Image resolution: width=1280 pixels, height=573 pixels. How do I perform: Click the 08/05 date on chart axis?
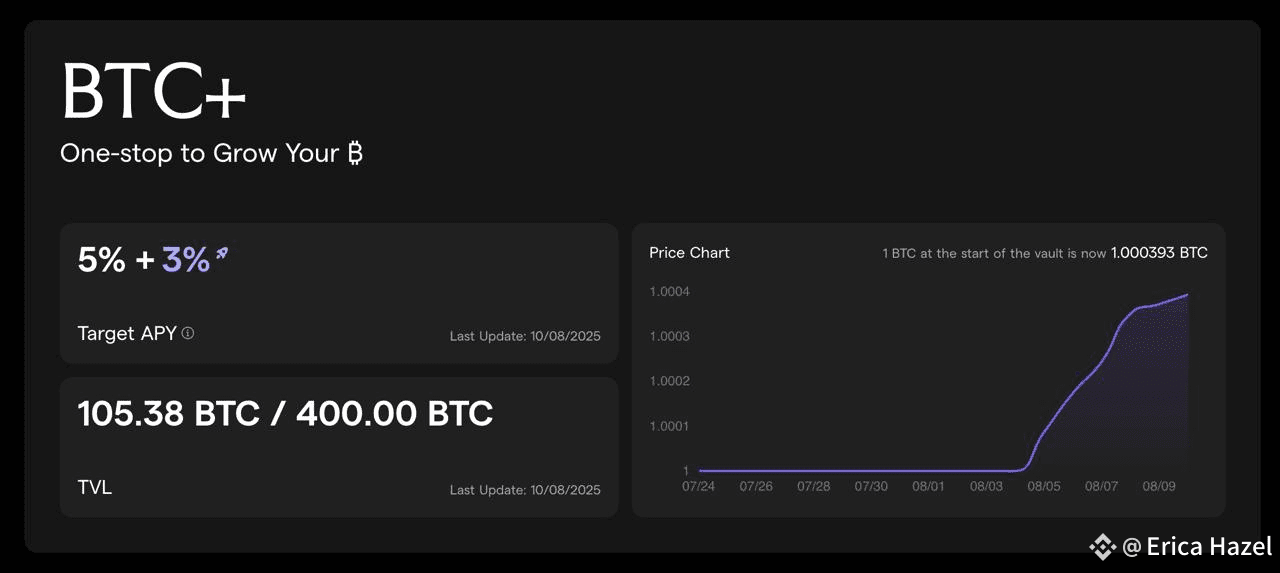pyautogui.click(x=1044, y=486)
